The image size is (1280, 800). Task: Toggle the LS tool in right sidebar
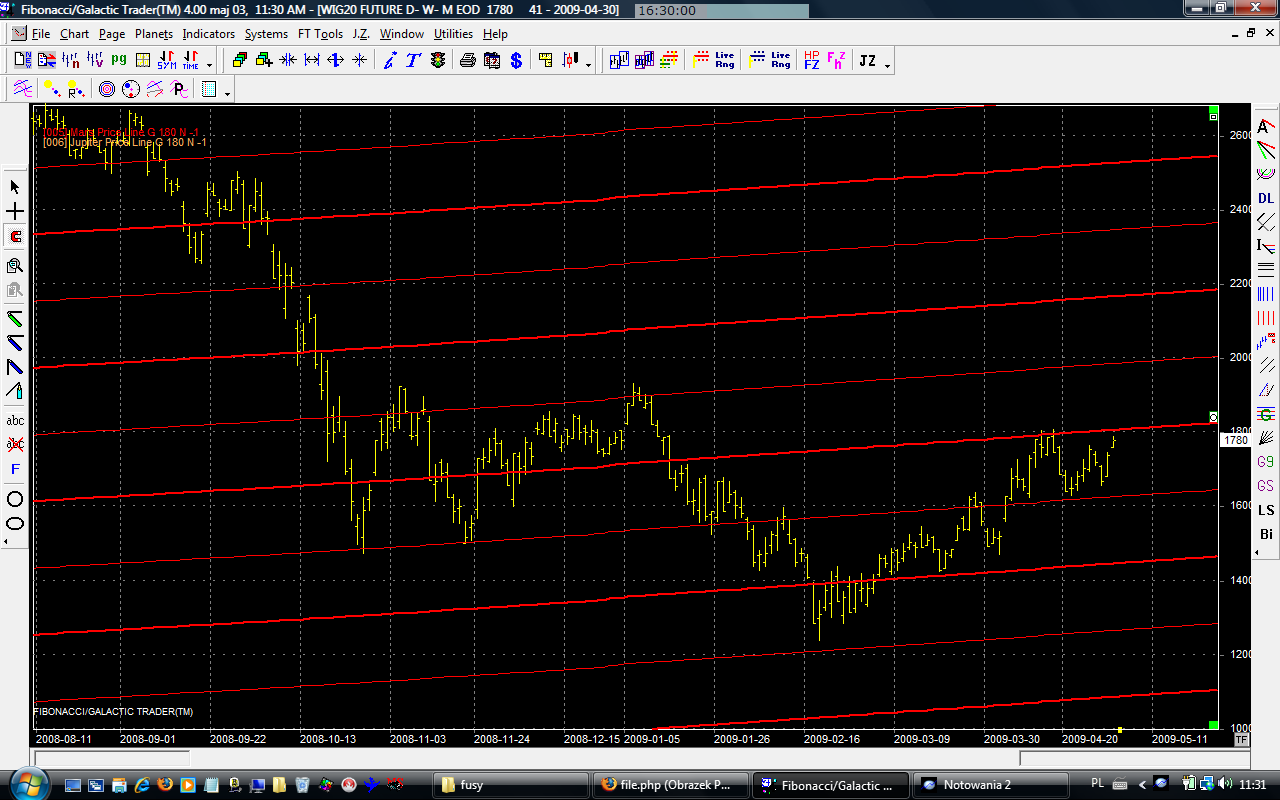pyautogui.click(x=1266, y=510)
